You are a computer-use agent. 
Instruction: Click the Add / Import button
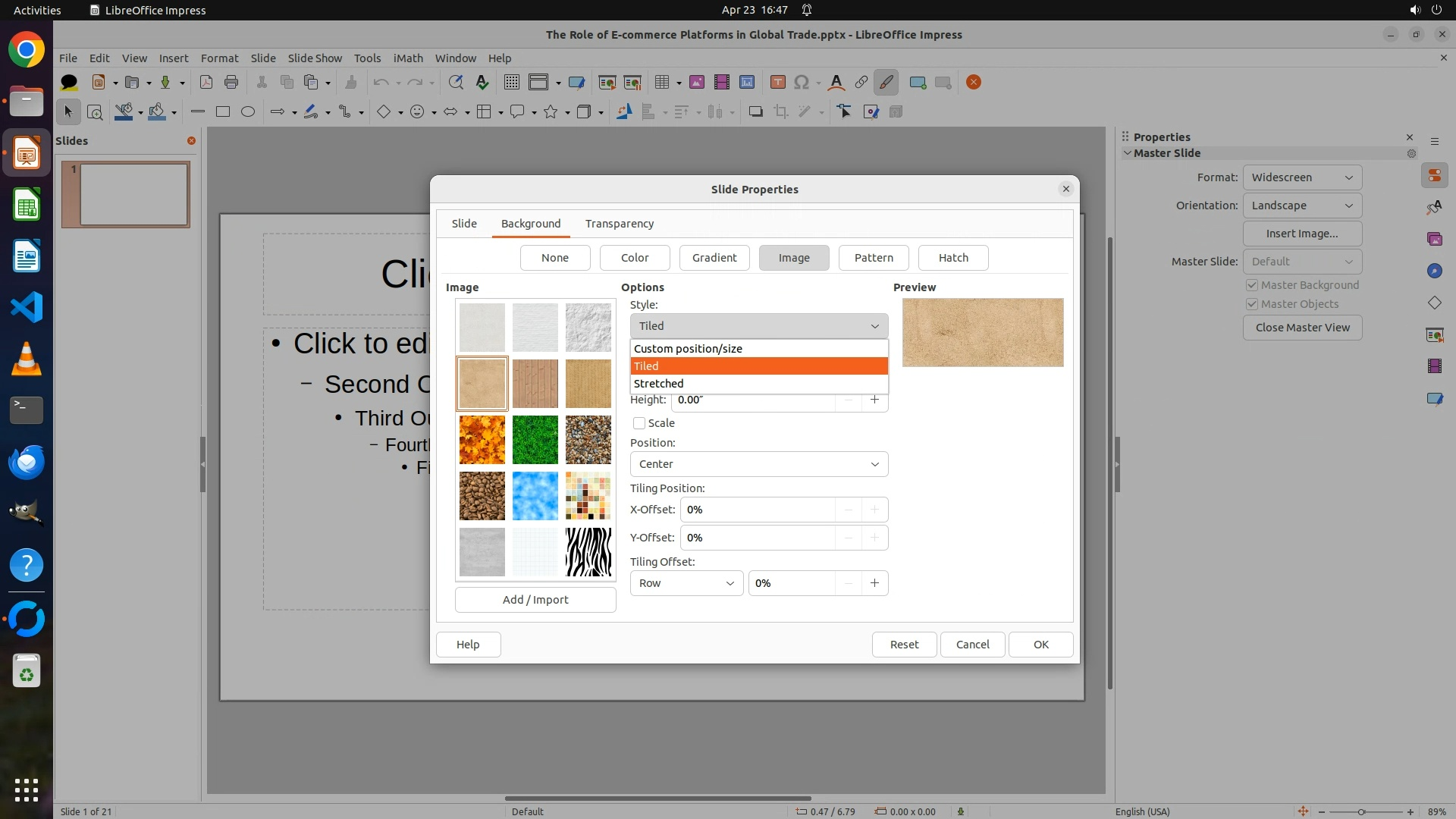pos(535,600)
